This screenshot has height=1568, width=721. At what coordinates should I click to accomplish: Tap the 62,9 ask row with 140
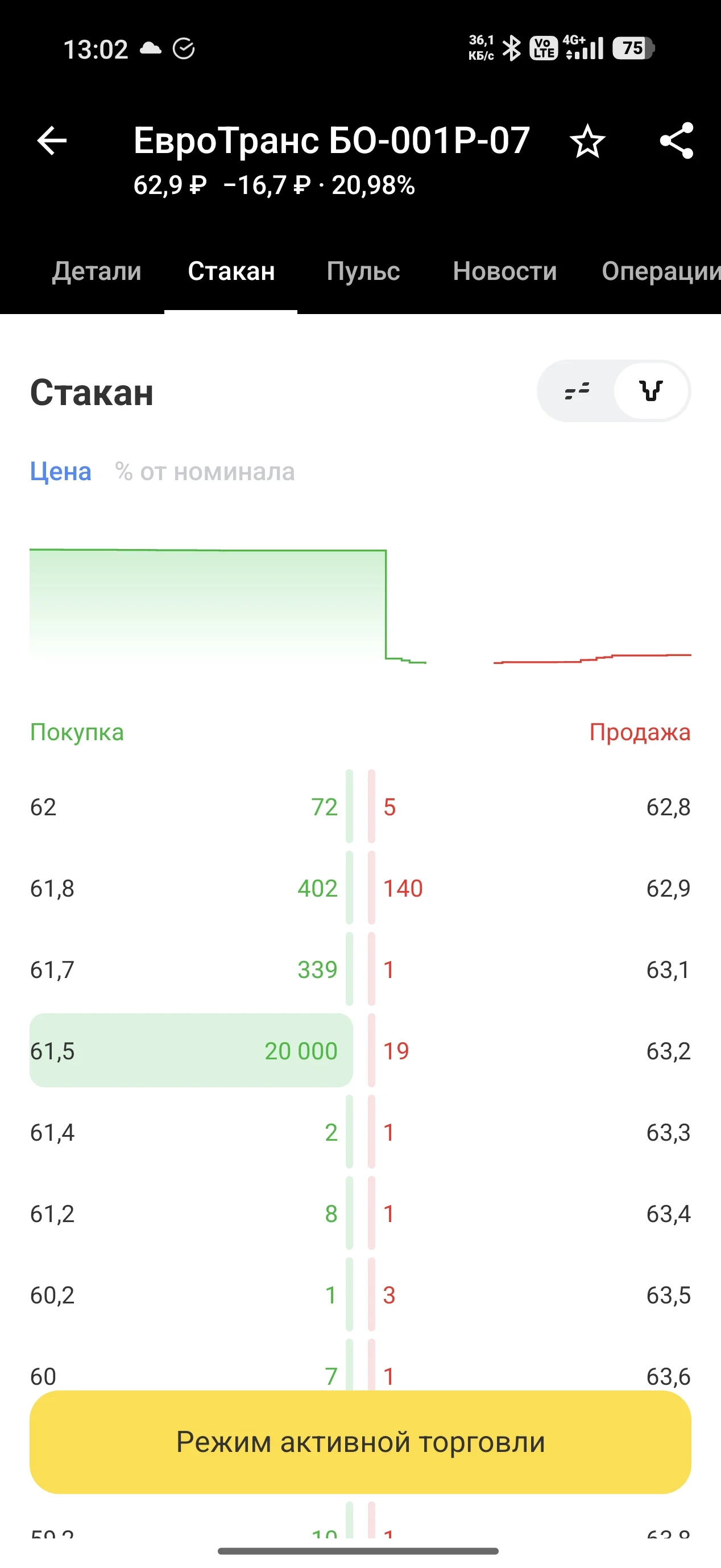(x=529, y=888)
